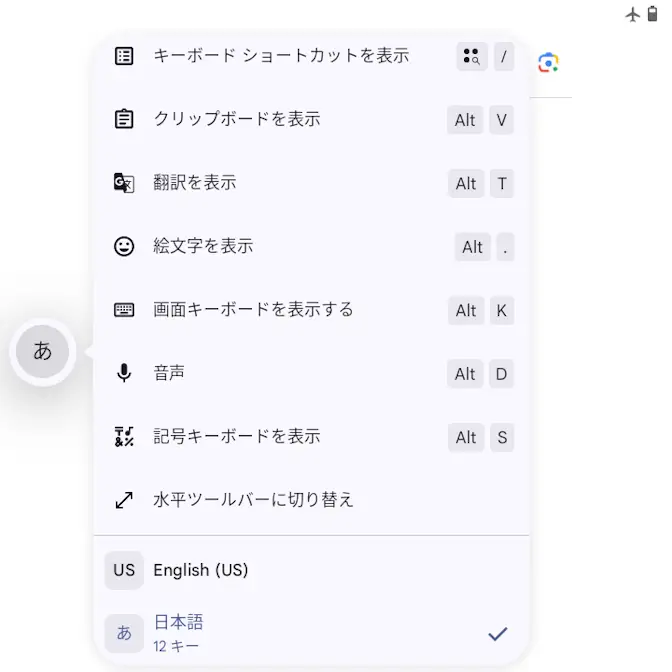Click the on-screen keyboard icon
The width and height of the screenshot is (672, 672).
click(124, 310)
